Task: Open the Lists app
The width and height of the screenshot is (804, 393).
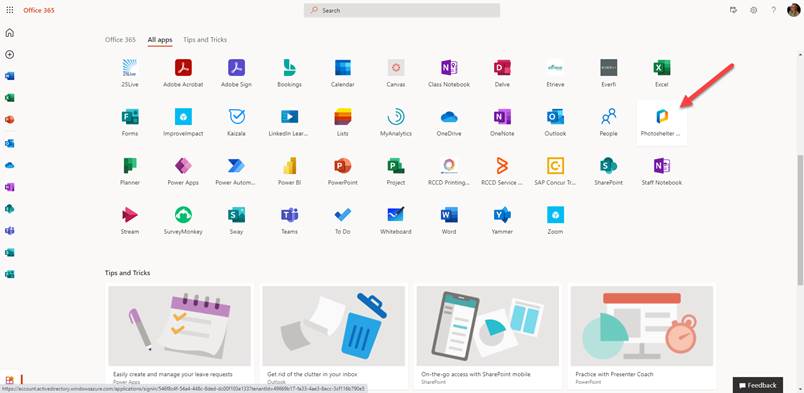Action: point(343,122)
